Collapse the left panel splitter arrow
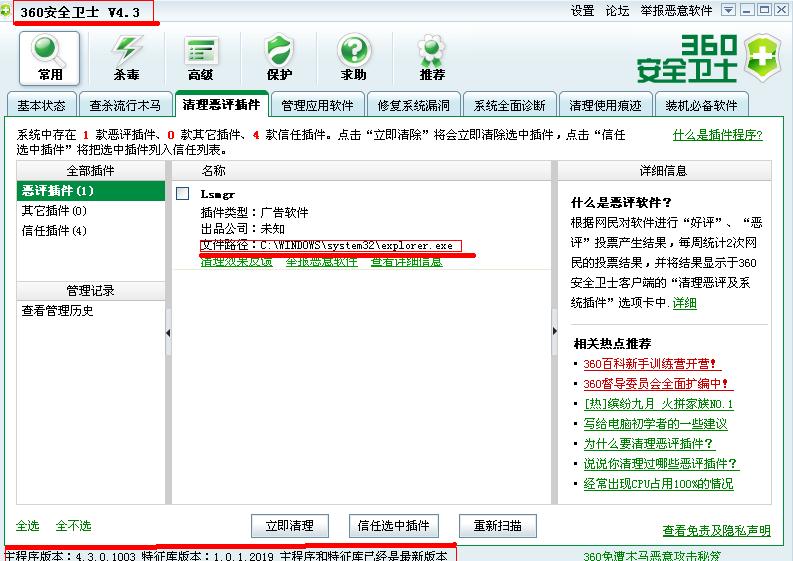The height and width of the screenshot is (561, 793). click(168, 332)
